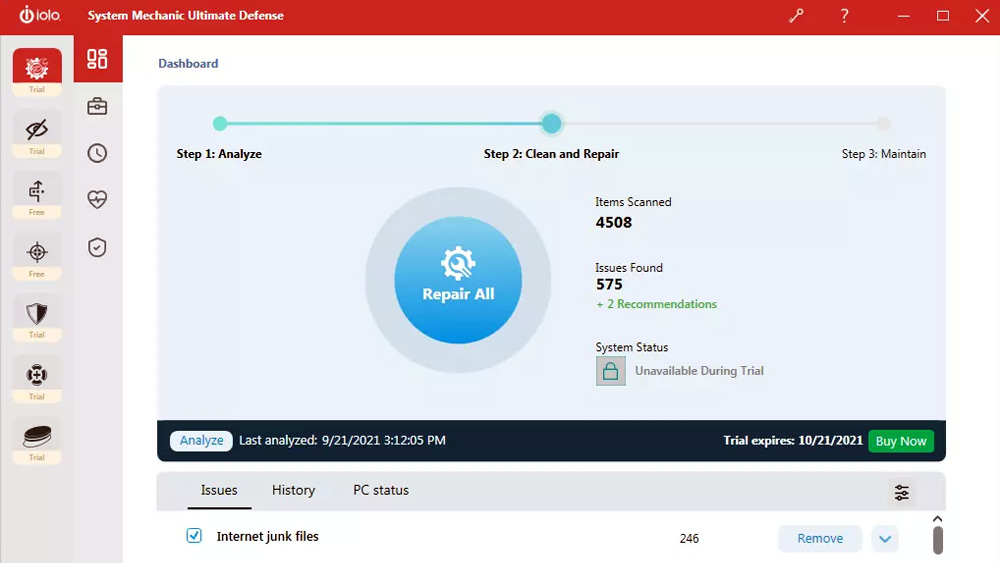Viewport: 1000px width, 563px height.
Task: Uncheck the Internet junk files checkbox
Action: [x=194, y=536]
